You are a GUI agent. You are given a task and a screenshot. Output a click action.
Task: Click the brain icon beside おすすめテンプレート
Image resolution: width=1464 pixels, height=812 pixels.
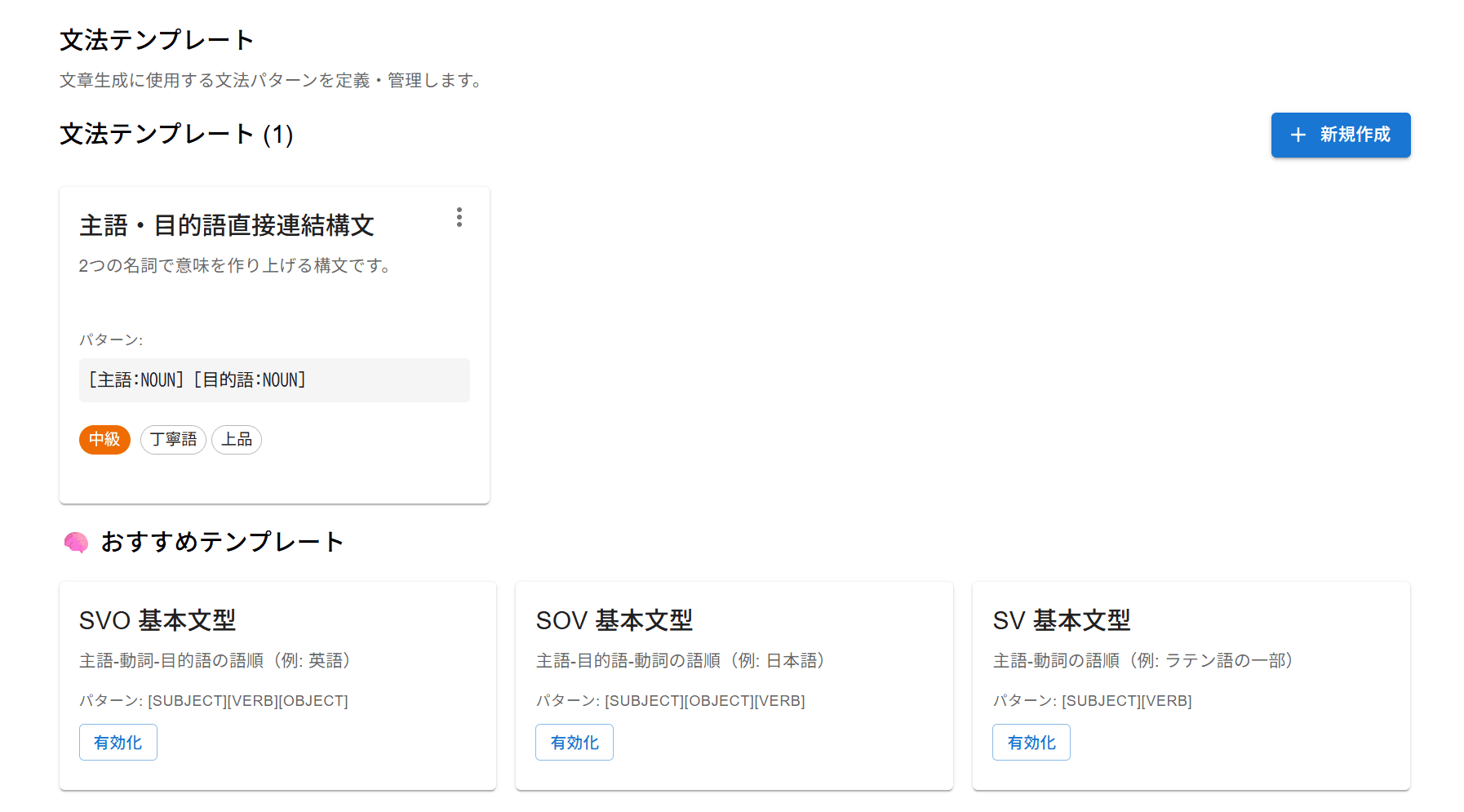click(76, 543)
